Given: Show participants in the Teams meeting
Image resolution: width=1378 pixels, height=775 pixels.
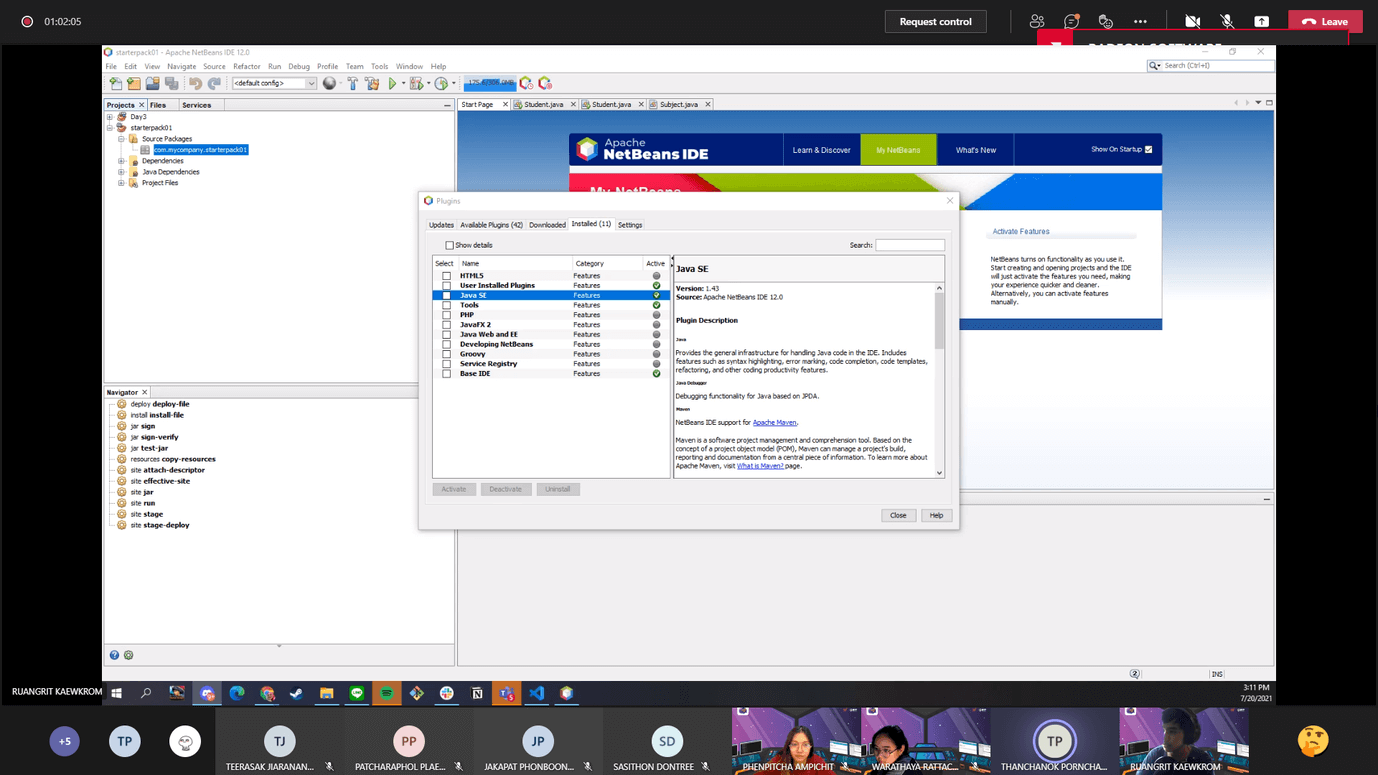Looking at the screenshot, I should point(1037,21).
